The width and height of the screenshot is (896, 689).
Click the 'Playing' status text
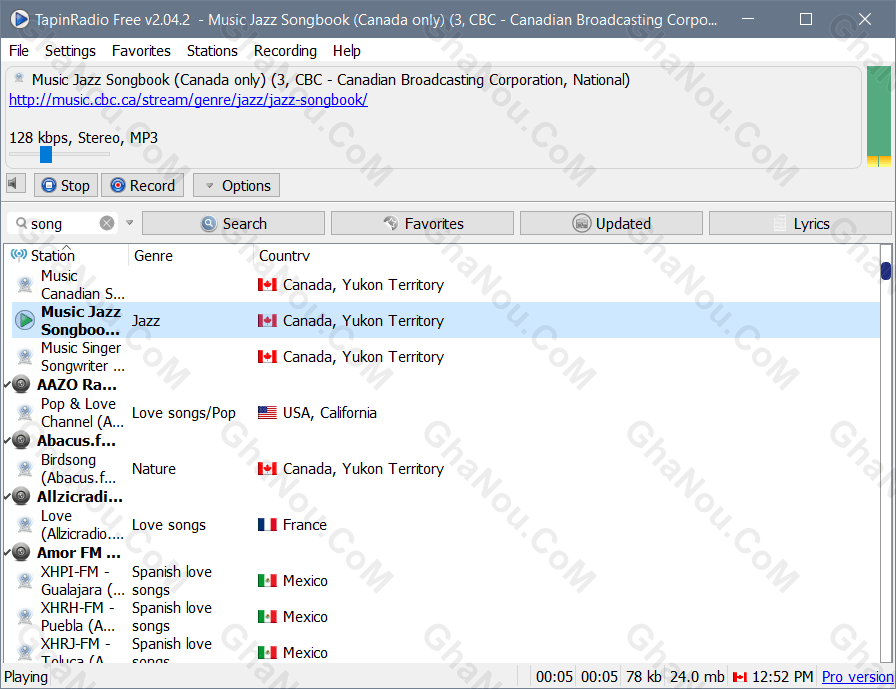pos(26,677)
